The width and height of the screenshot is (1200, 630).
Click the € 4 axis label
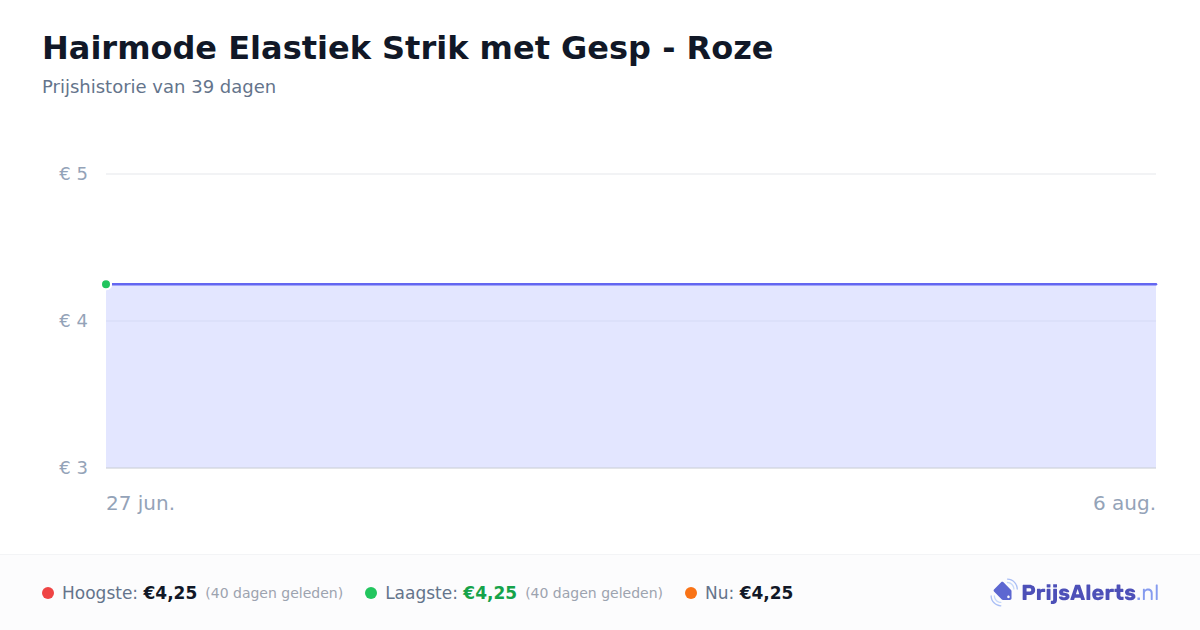pyautogui.click(x=73, y=321)
